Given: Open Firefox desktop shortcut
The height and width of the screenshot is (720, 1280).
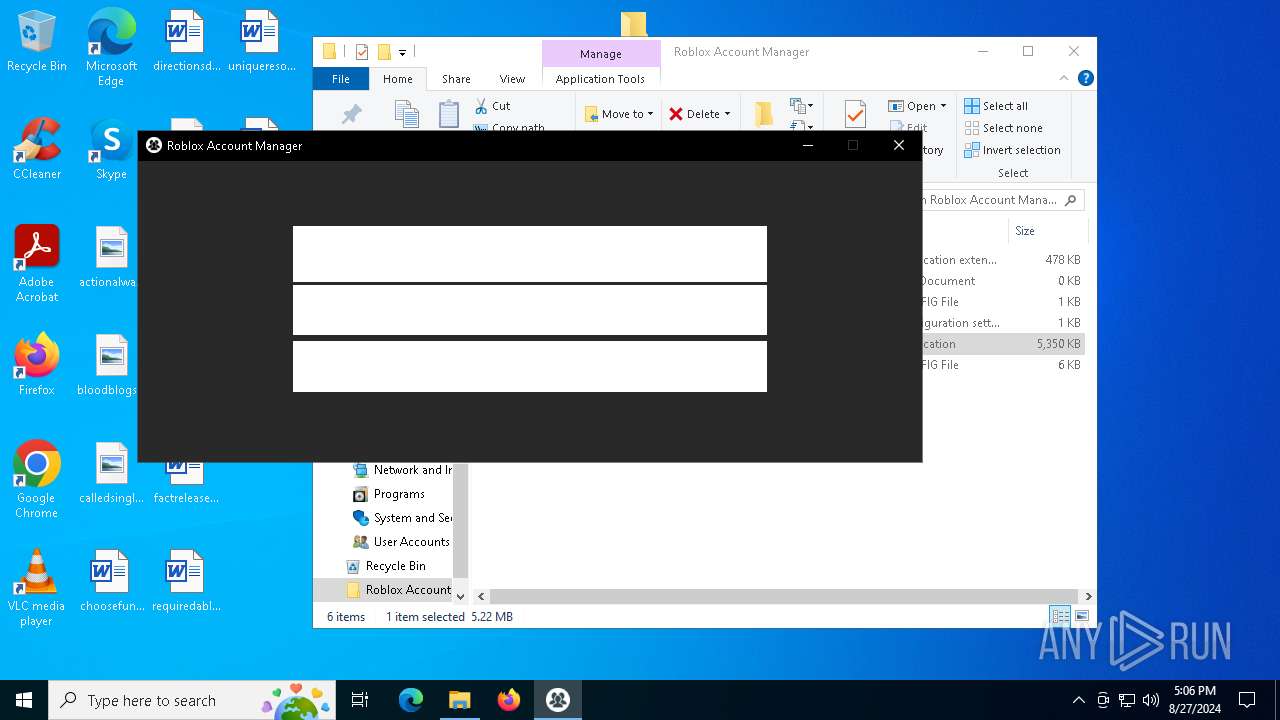Looking at the screenshot, I should tap(37, 365).
